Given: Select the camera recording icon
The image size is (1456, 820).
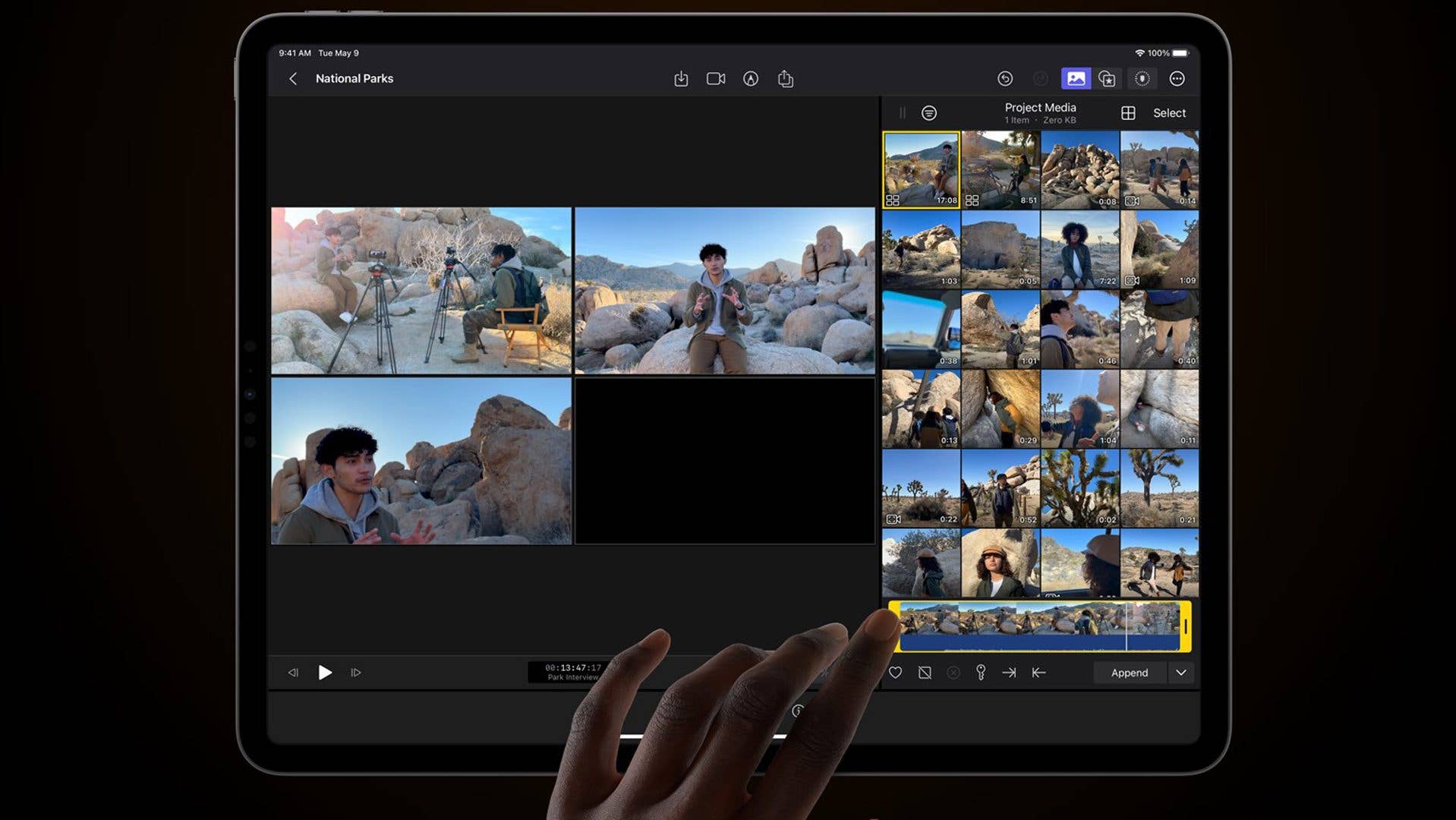Looking at the screenshot, I should (714, 78).
